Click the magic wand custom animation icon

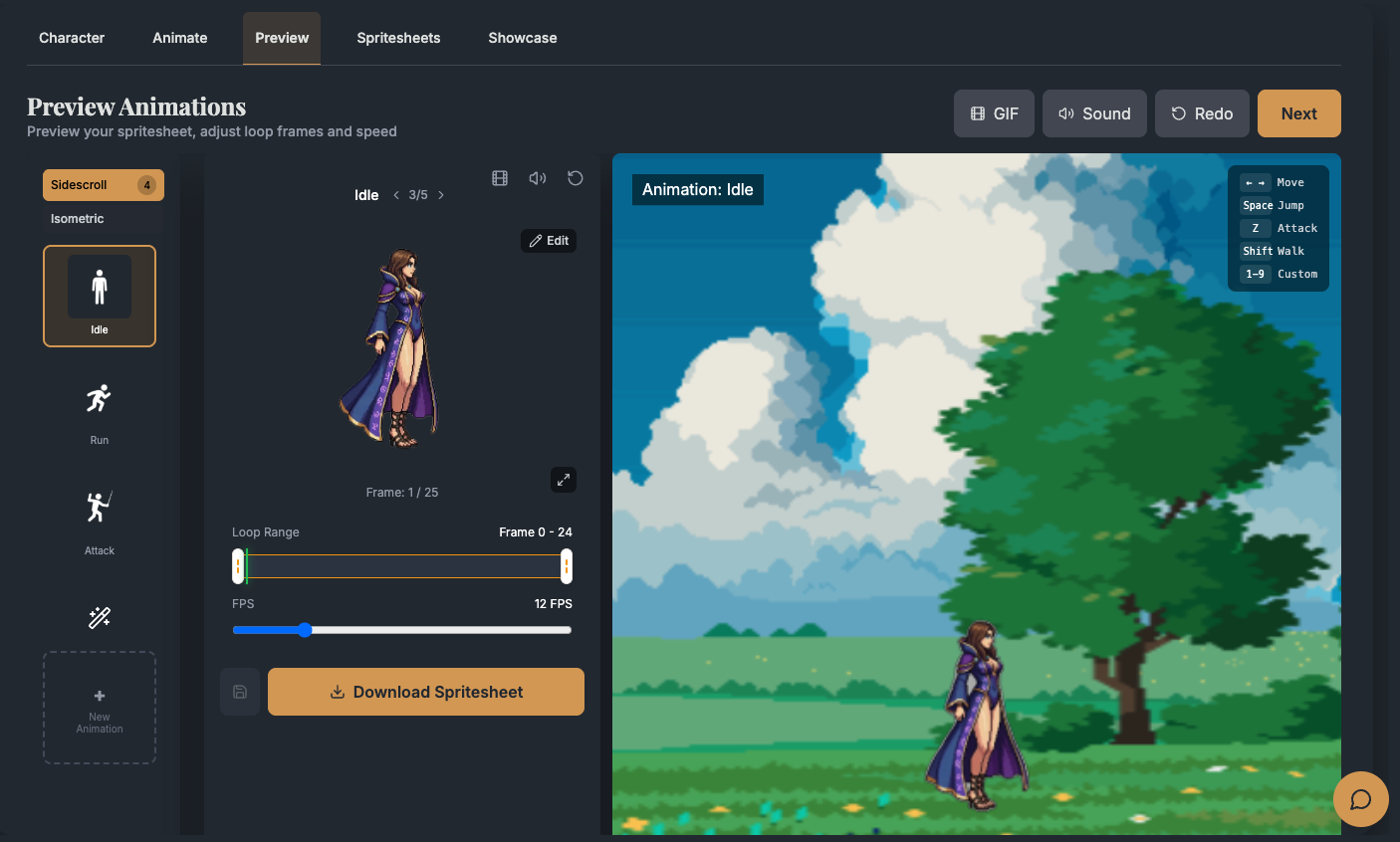tap(99, 618)
